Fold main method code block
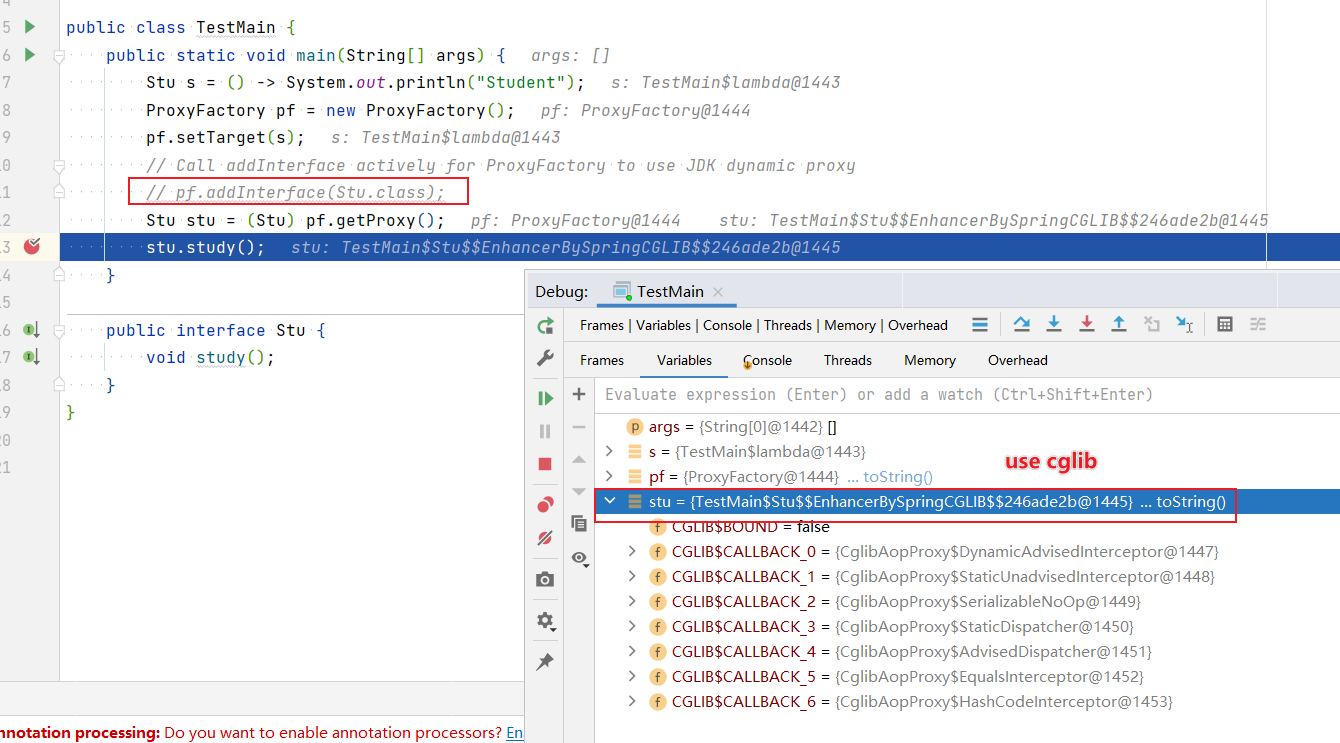Viewport: 1340px width, 743px height. (59, 57)
